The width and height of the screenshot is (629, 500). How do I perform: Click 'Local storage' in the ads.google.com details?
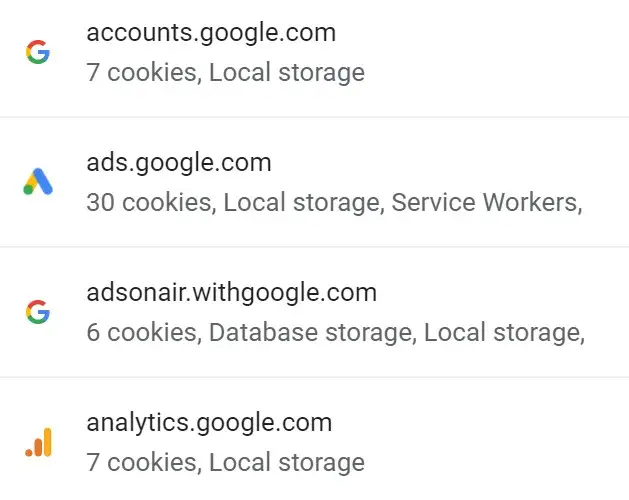pos(301,202)
